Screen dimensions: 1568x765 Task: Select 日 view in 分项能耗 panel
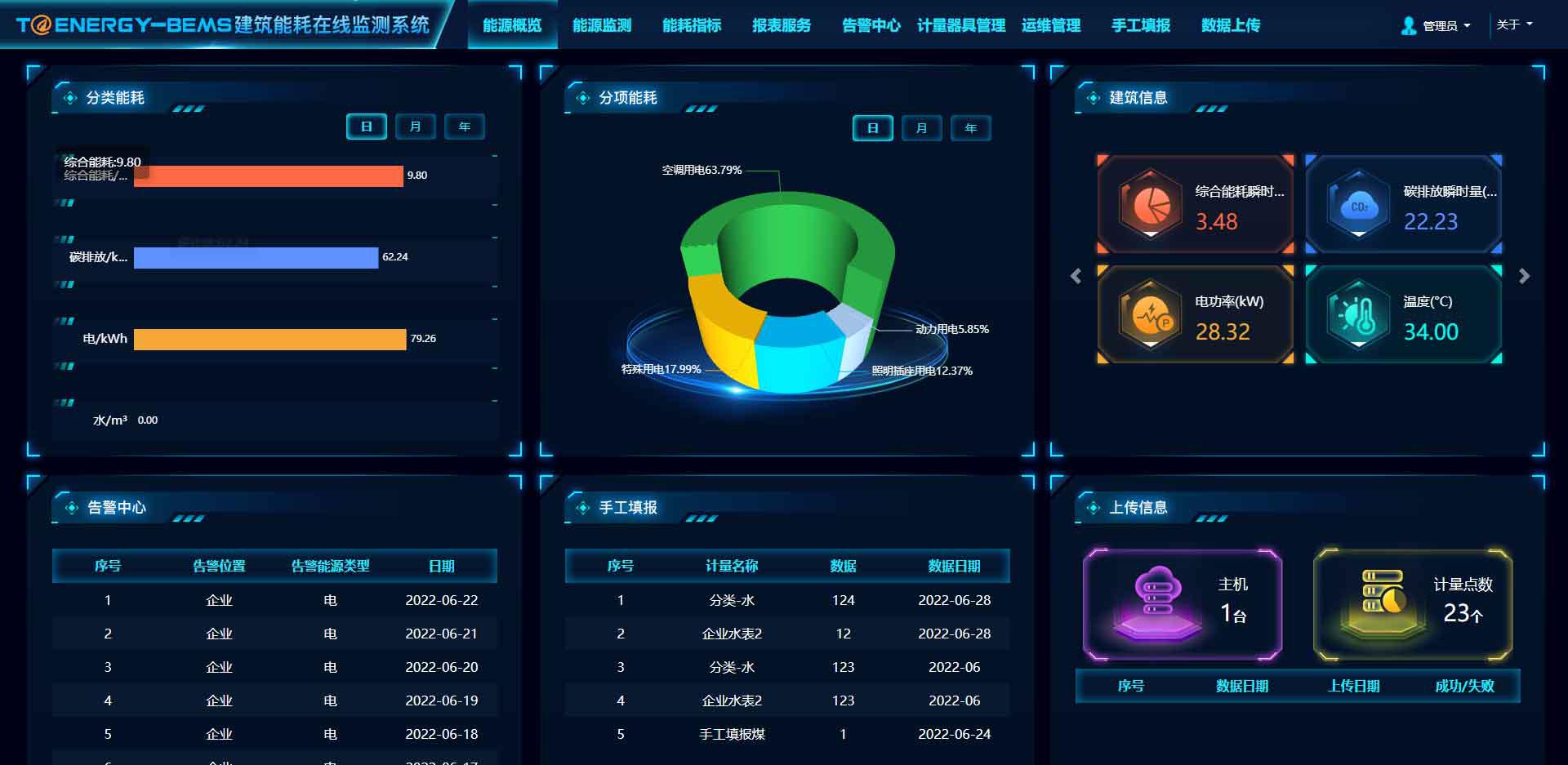click(x=872, y=128)
